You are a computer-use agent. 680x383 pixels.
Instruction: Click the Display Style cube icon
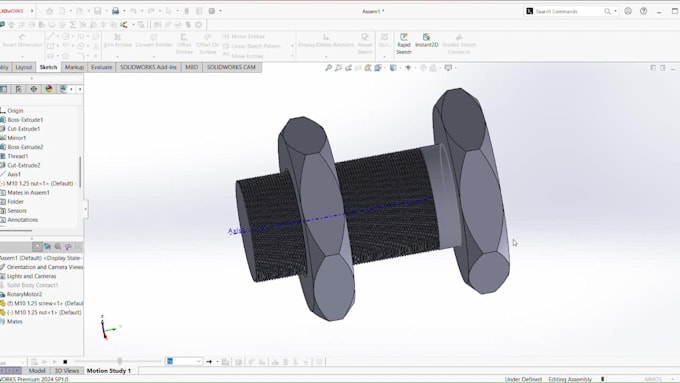pyautogui.click(x=392, y=68)
